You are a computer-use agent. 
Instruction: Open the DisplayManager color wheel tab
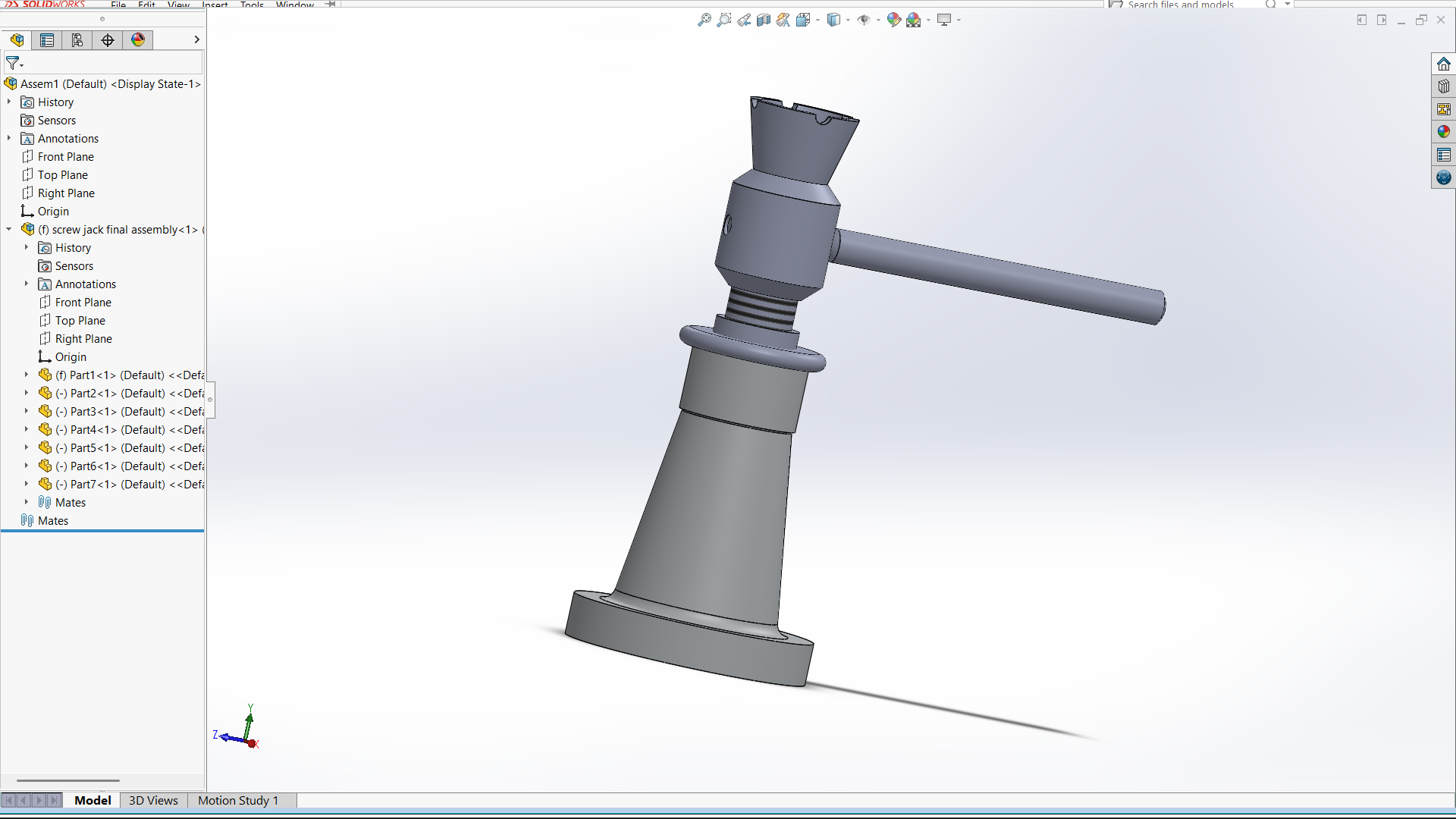click(x=138, y=40)
